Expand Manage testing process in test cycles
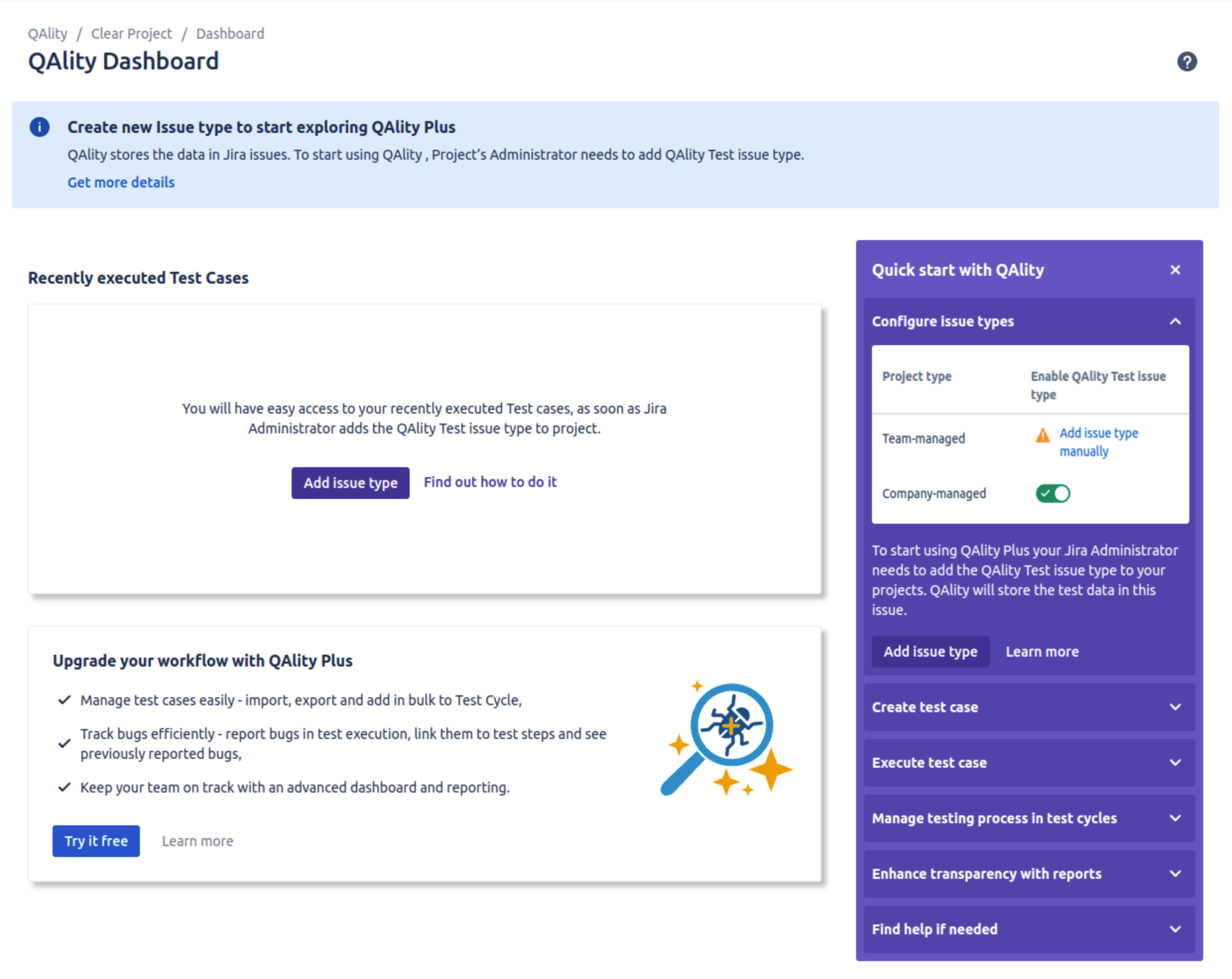1232x979 pixels. (x=1029, y=818)
